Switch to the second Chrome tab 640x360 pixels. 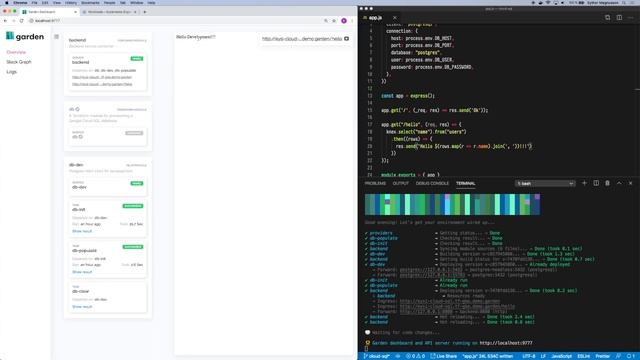click(x=109, y=12)
